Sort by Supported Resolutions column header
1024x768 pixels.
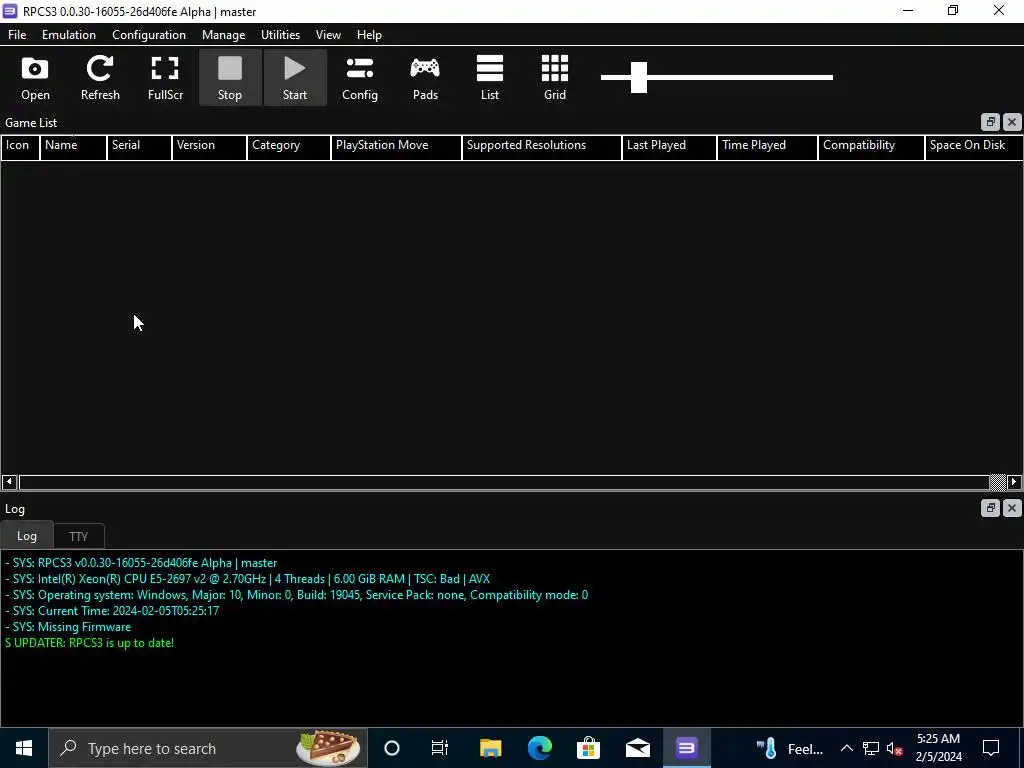tap(541, 147)
